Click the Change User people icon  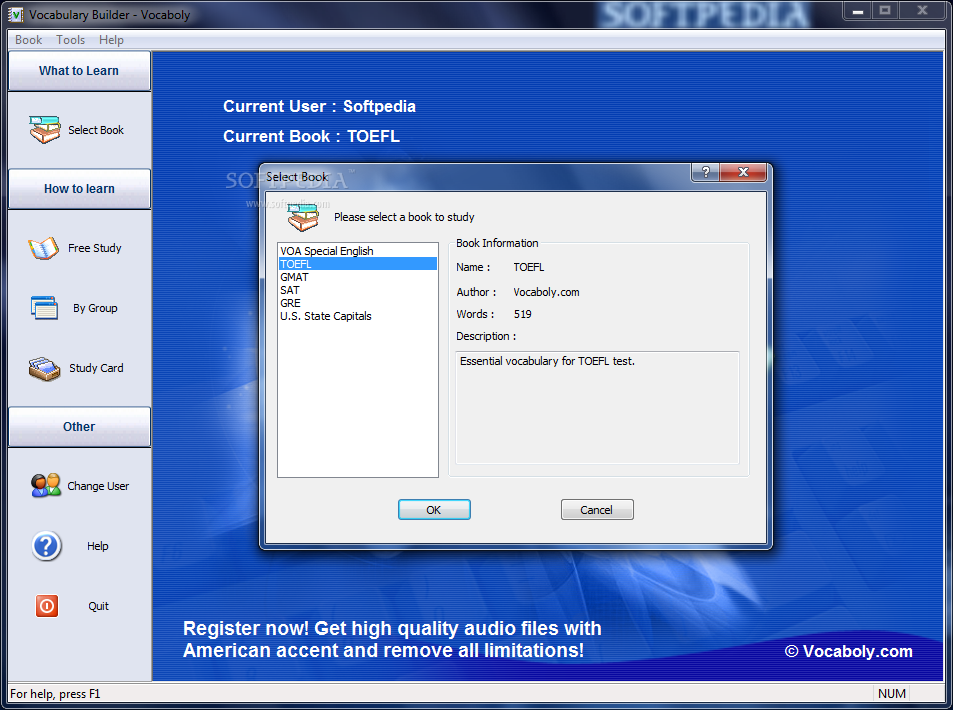(x=46, y=486)
